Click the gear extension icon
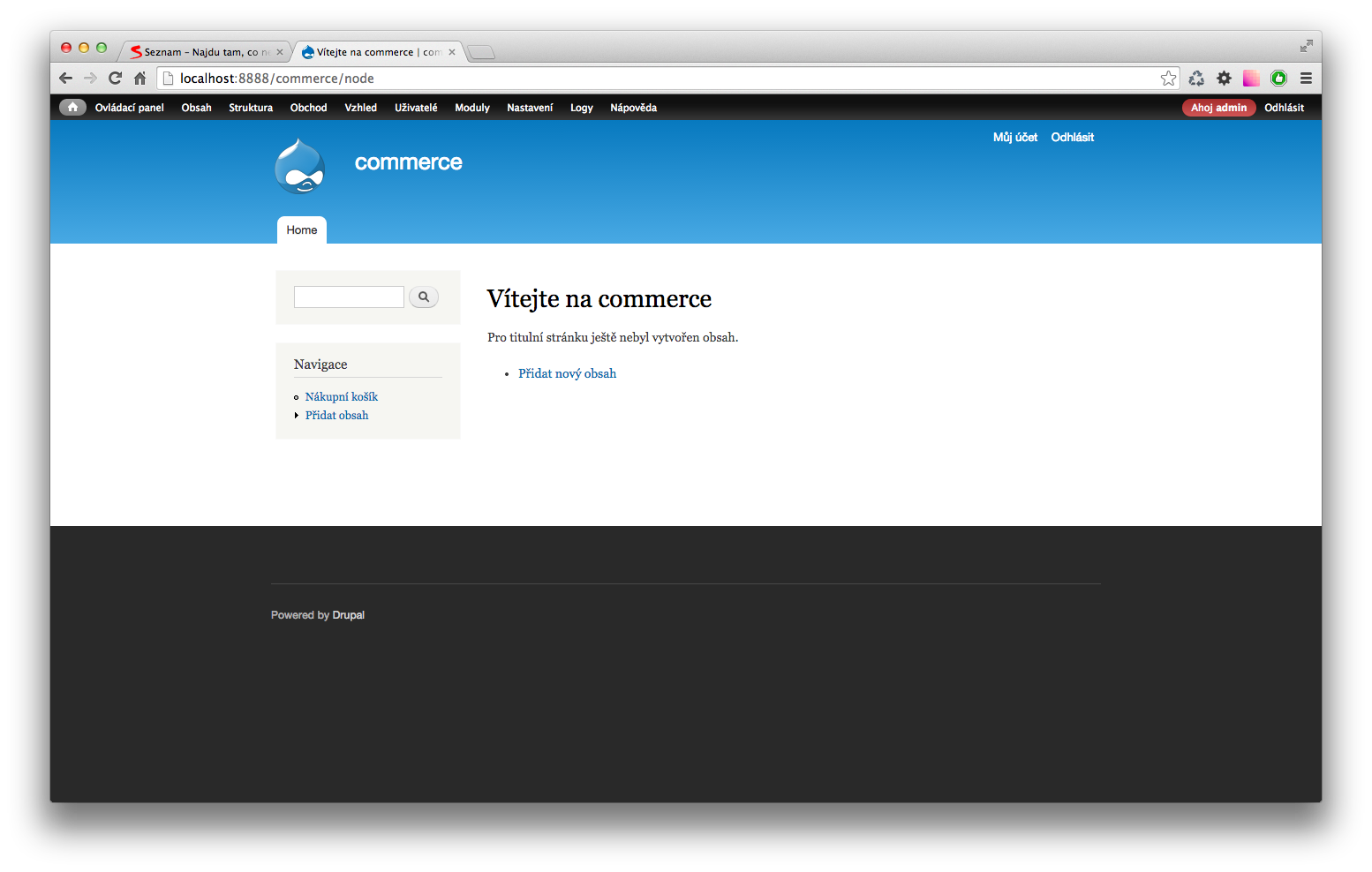 point(1224,79)
